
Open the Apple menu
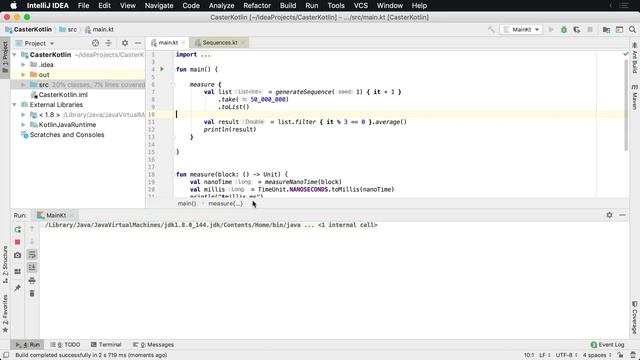(x=13, y=6)
